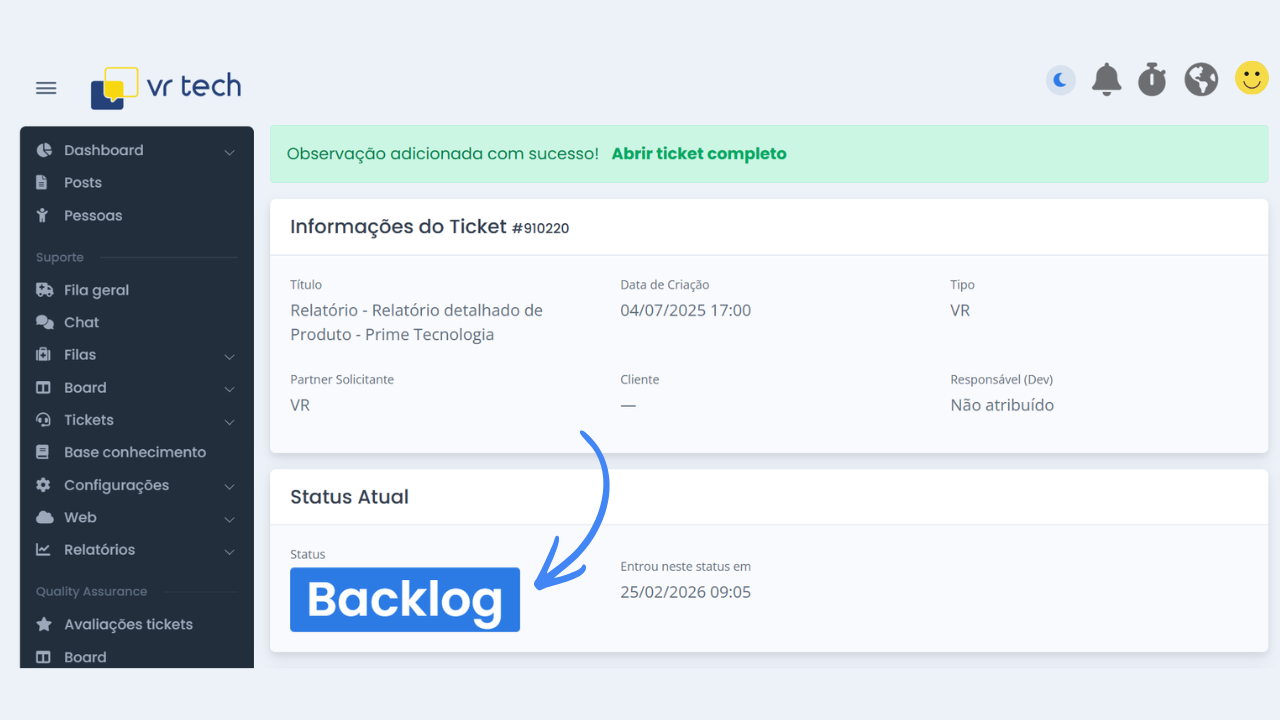This screenshot has width=1280, height=720.
Task: Open the smiley face user avatar
Action: [x=1251, y=78]
